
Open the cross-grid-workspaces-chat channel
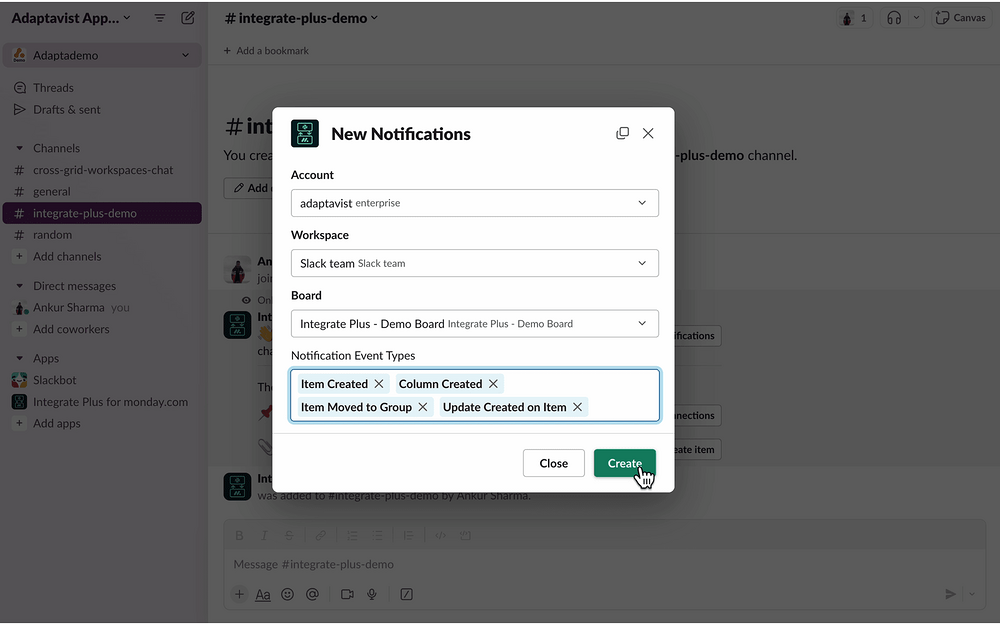[x=102, y=170]
